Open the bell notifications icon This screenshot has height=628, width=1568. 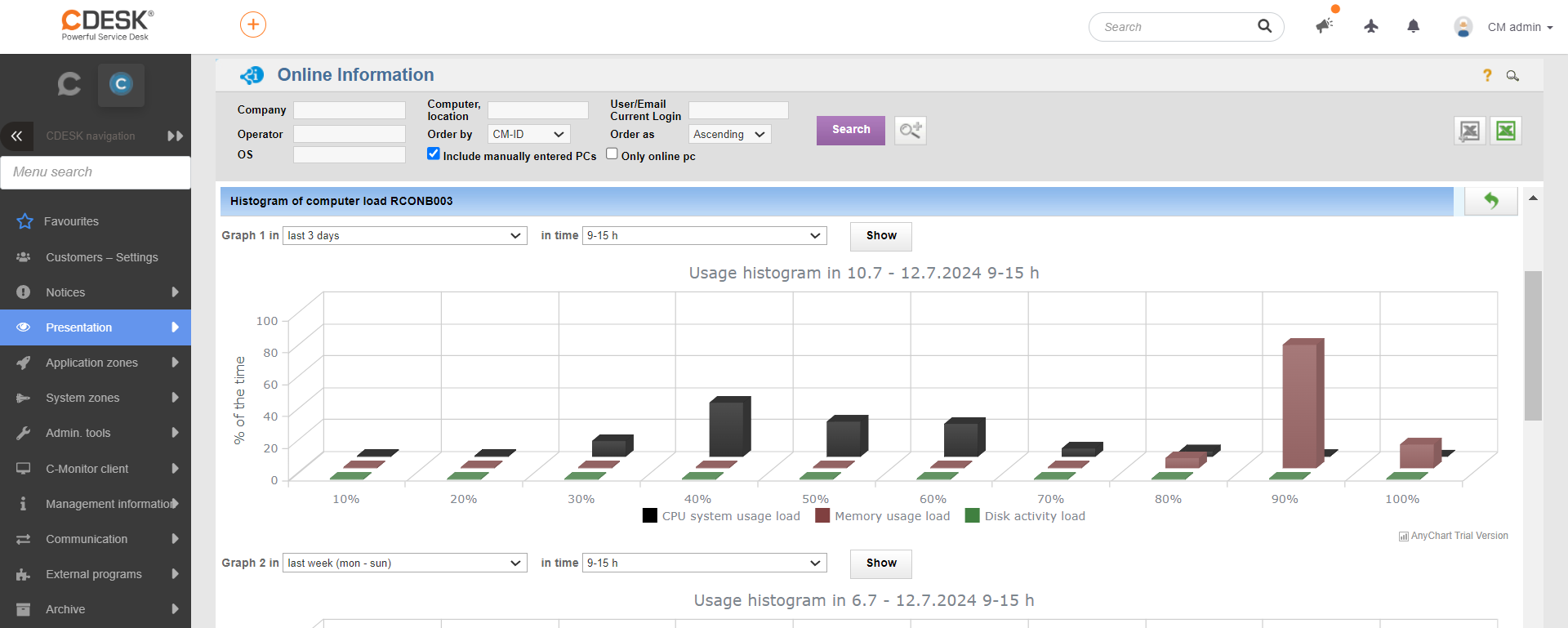click(1414, 26)
